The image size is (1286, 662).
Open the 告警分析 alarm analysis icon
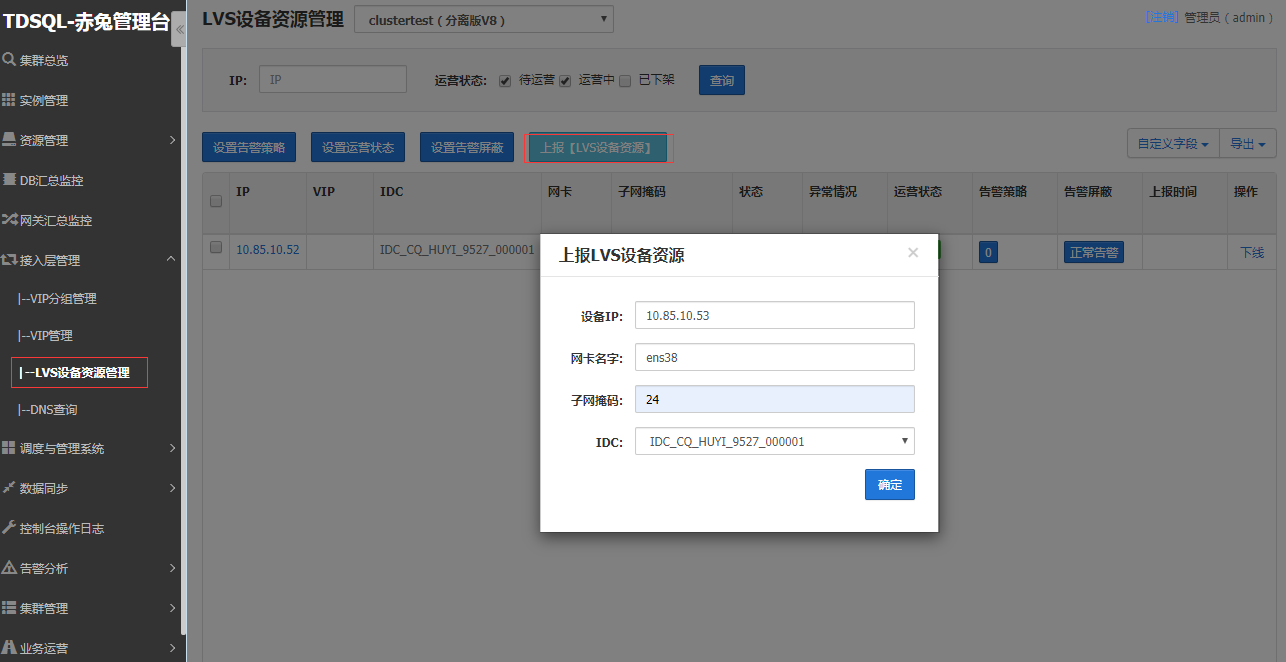(x=8, y=568)
